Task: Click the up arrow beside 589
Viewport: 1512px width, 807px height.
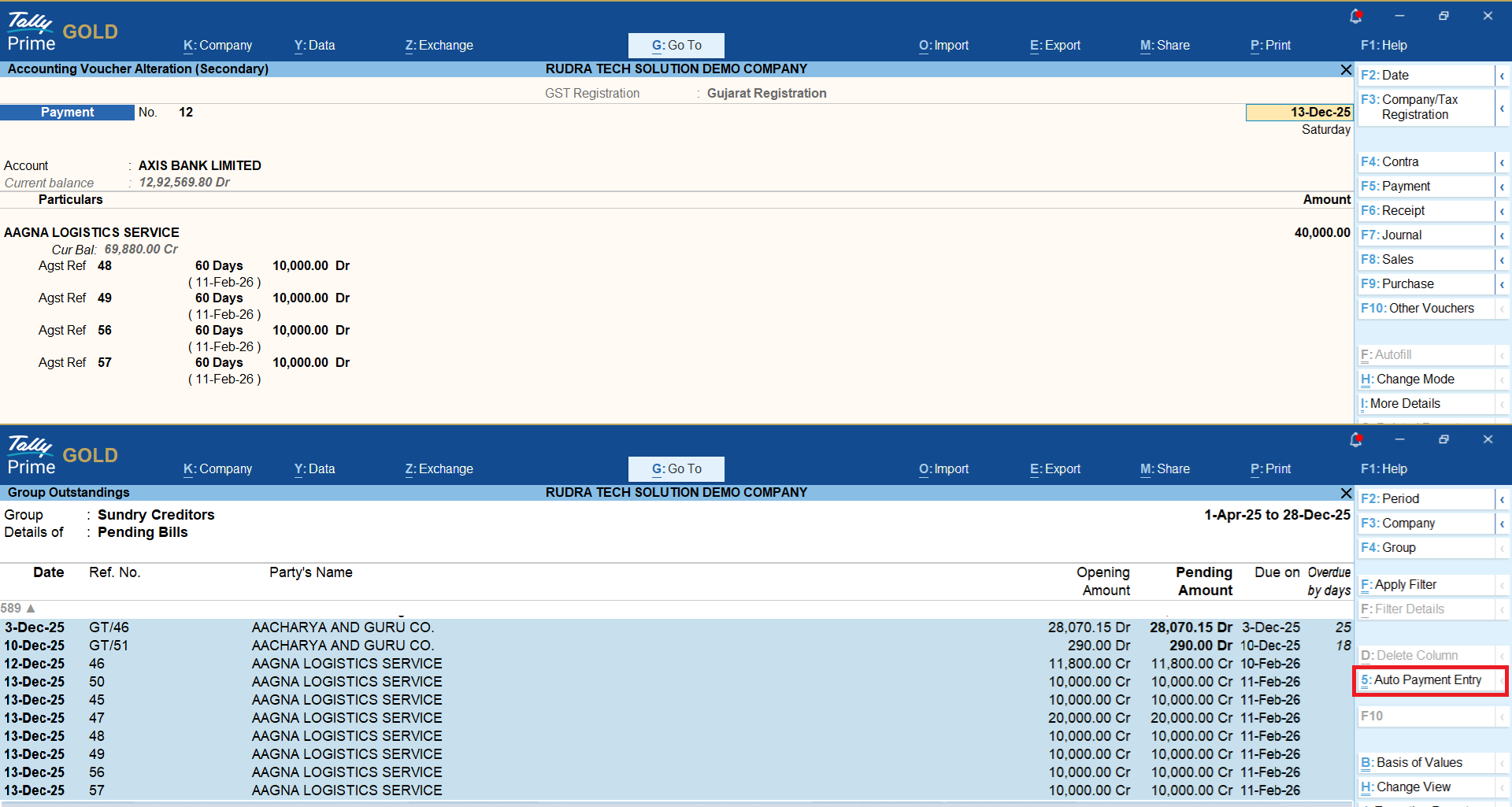Action: (31, 609)
